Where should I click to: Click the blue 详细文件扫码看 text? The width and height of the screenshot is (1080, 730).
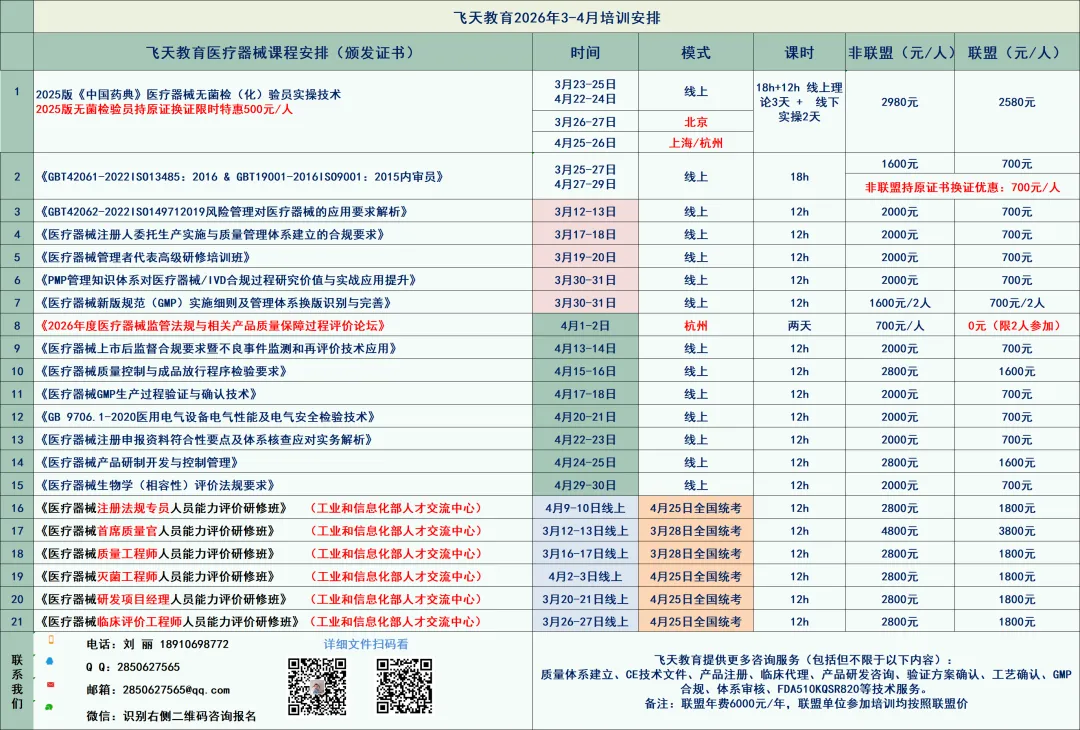[366, 645]
